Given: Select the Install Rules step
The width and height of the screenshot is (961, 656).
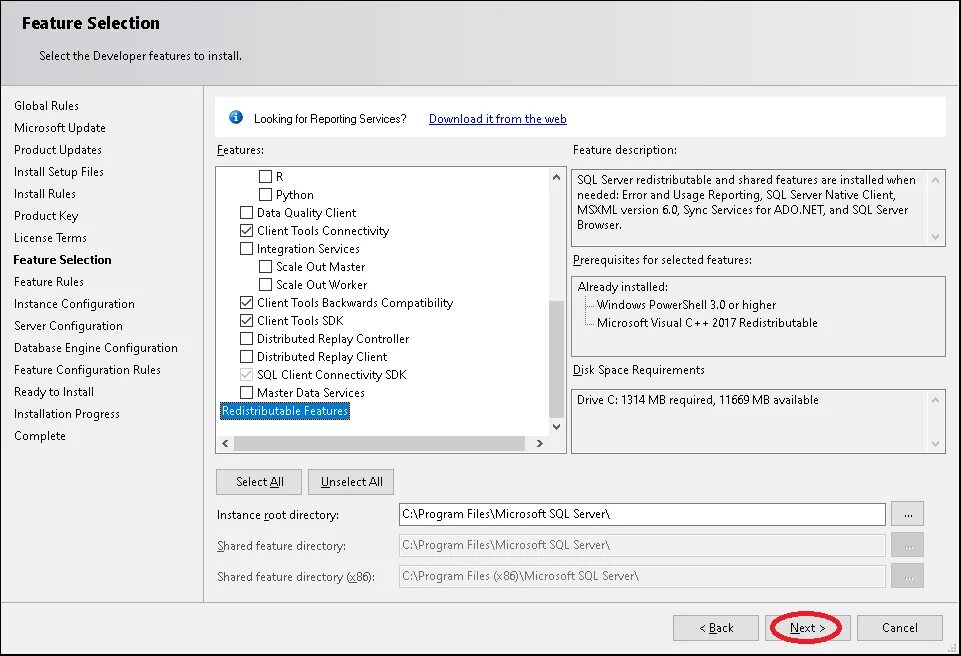Looking at the screenshot, I should tap(45, 194).
